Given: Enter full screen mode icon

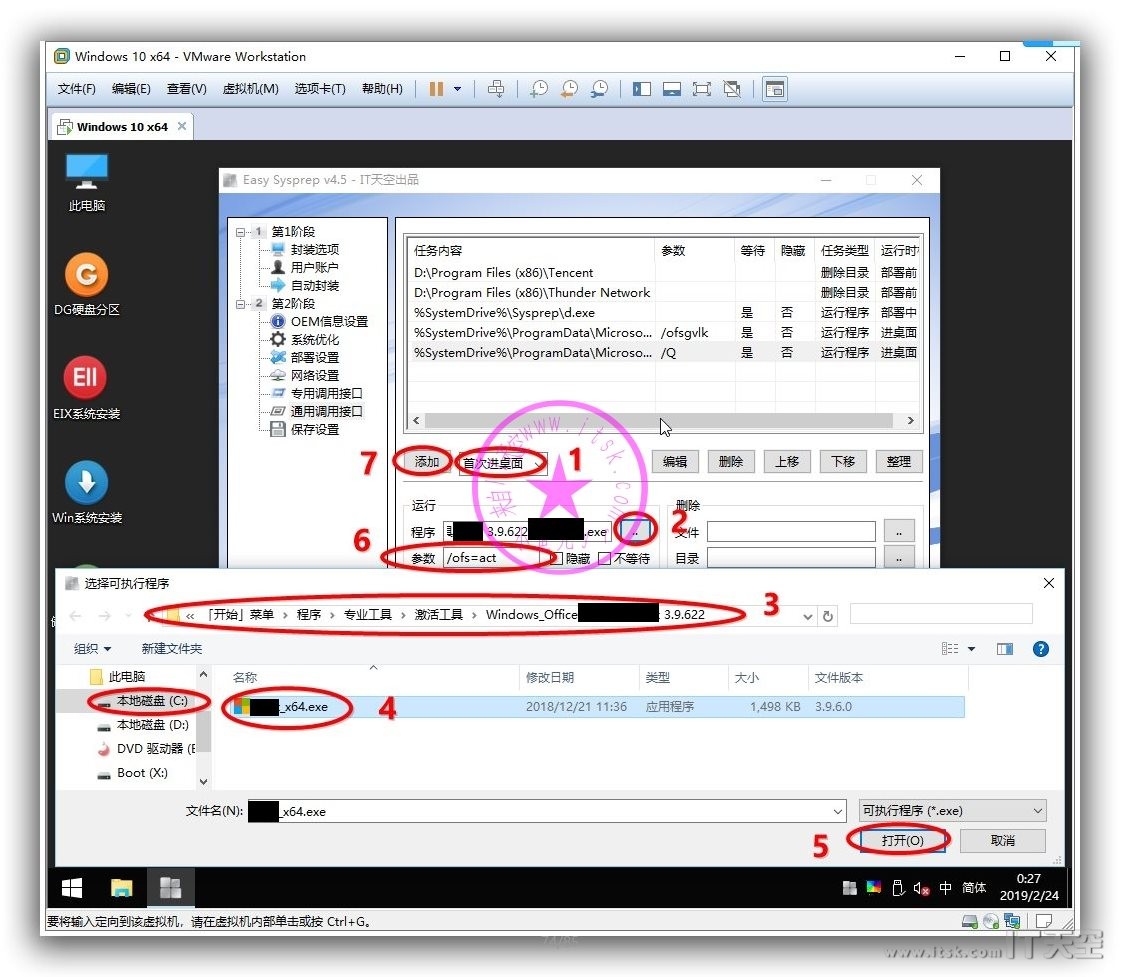Looking at the screenshot, I should coord(701,89).
